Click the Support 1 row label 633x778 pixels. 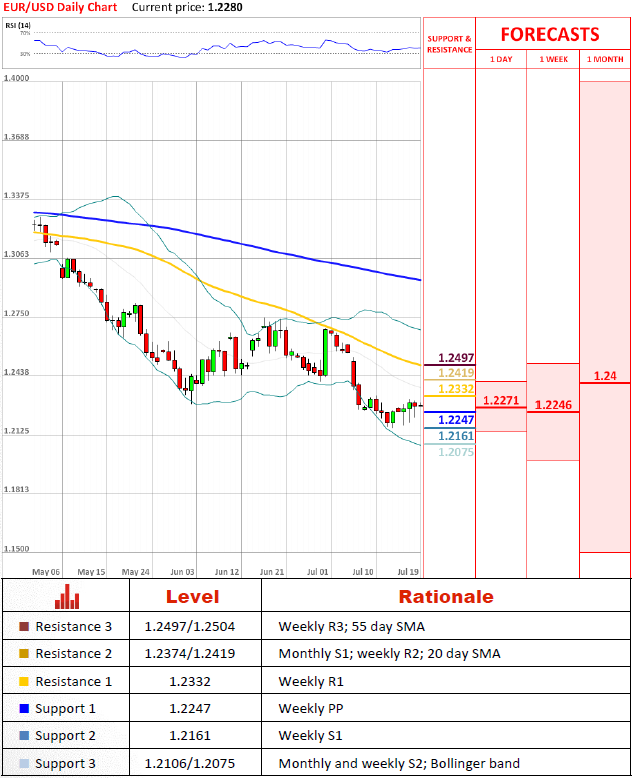pos(65,709)
